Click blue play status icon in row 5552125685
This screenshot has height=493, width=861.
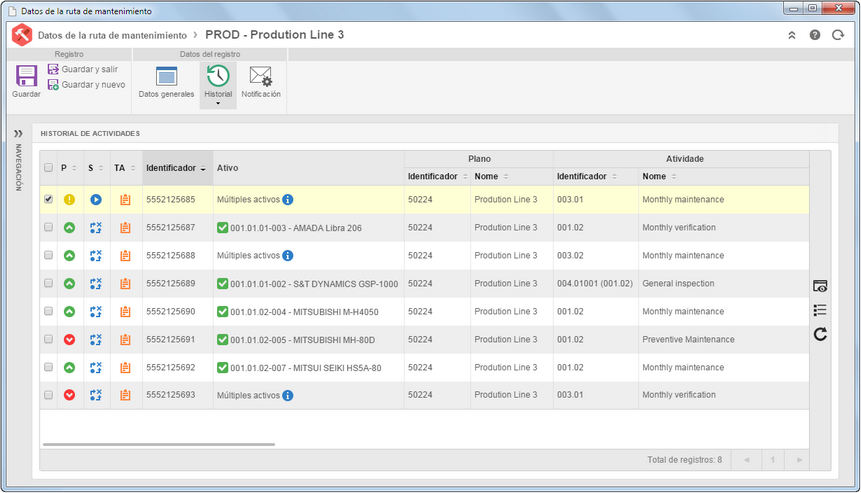(x=96, y=200)
